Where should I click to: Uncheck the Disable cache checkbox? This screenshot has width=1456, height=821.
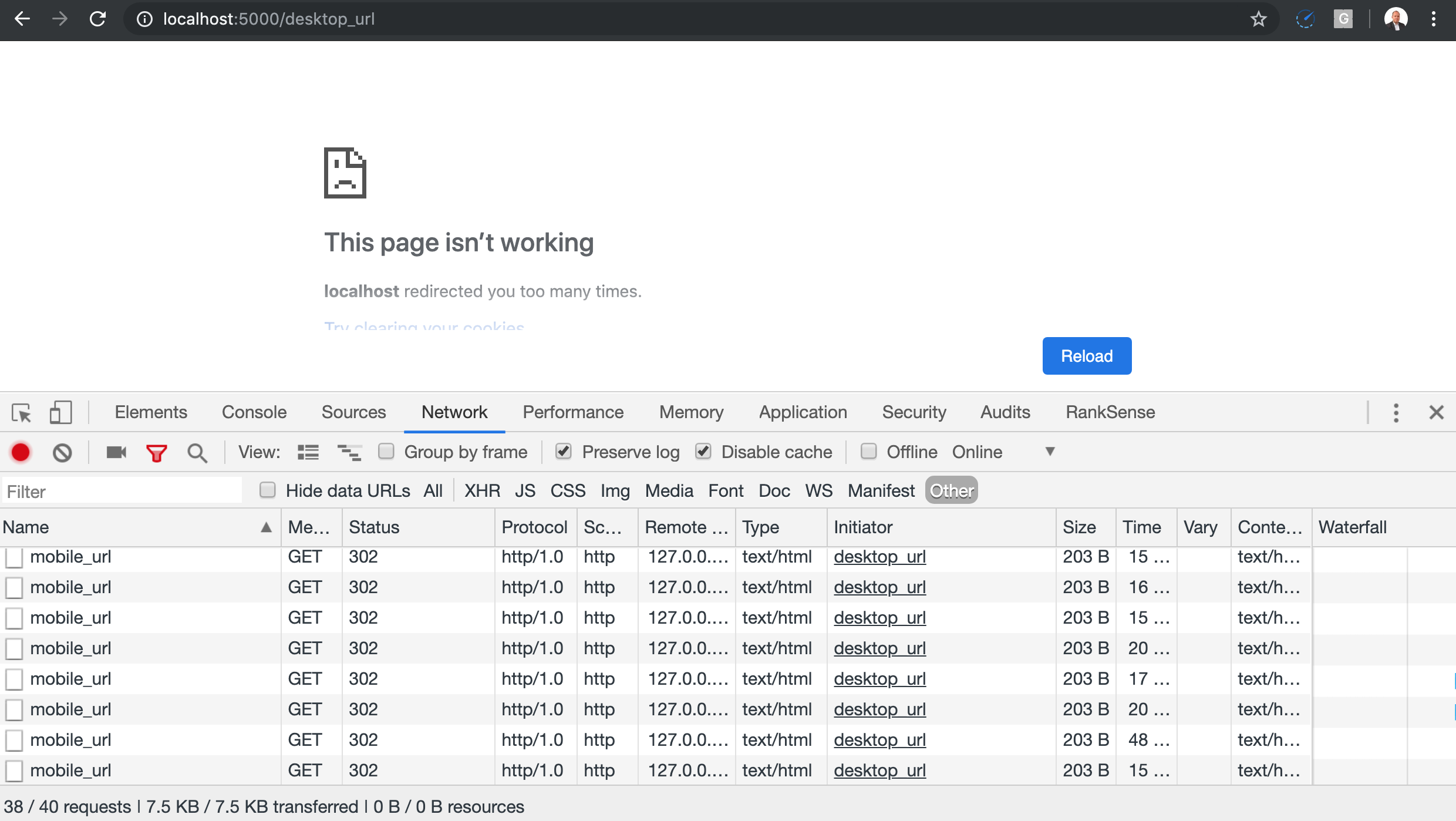pyautogui.click(x=703, y=452)
